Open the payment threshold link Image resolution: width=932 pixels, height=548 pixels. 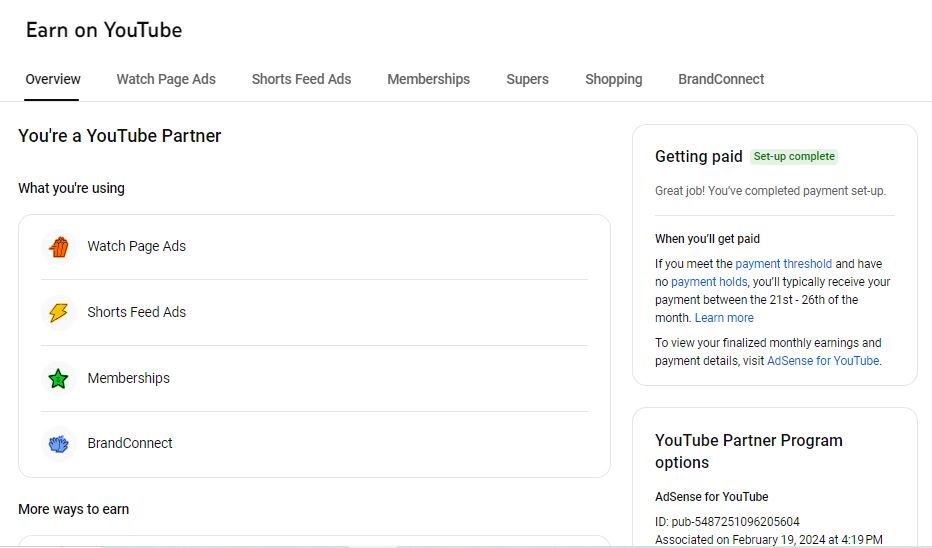783,264
